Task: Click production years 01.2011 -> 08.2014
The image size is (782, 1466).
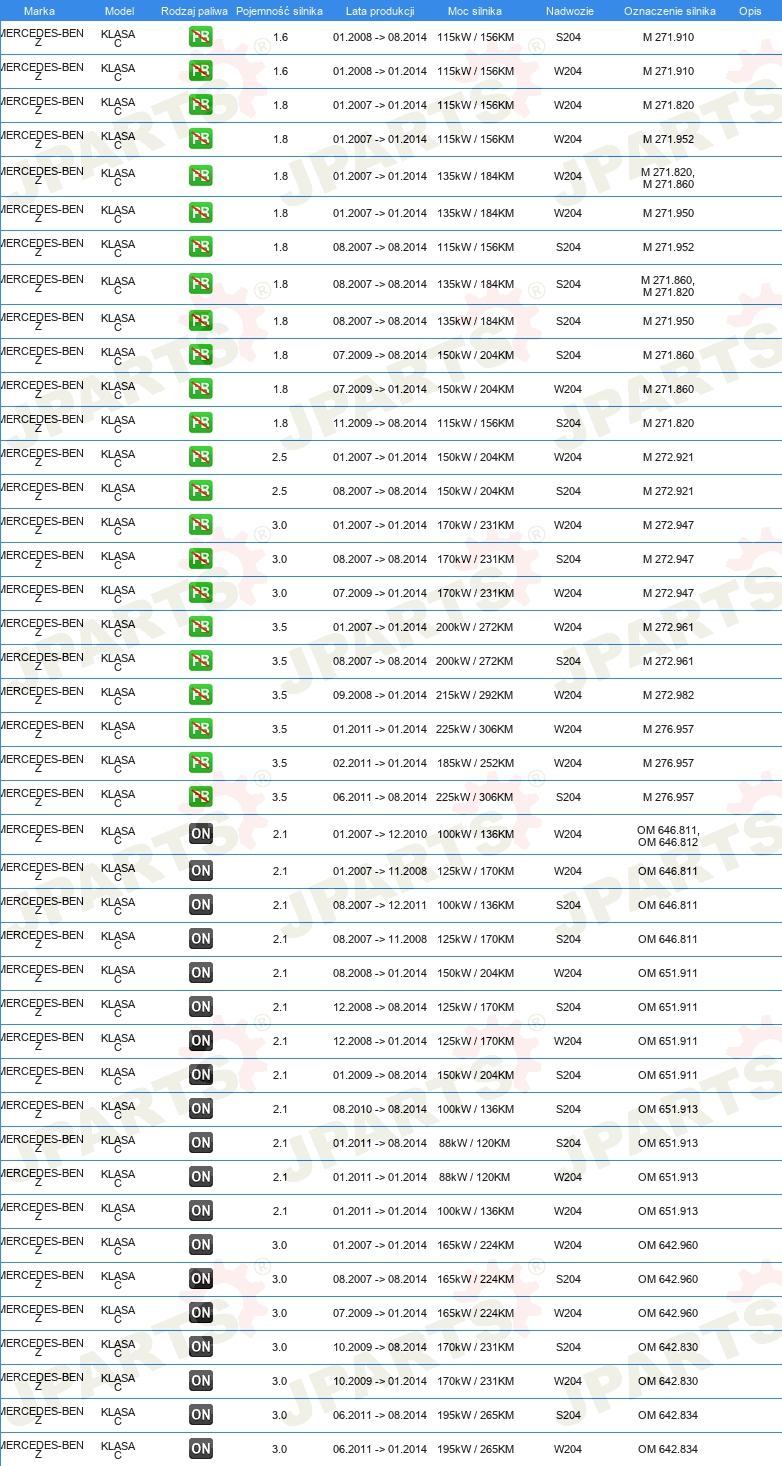Action: [x=380, y=1143]
